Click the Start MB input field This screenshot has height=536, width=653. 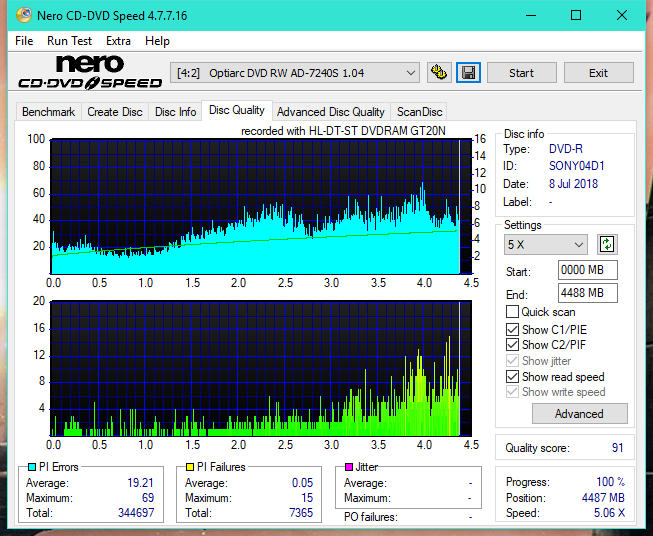click(x=587, y=270)
